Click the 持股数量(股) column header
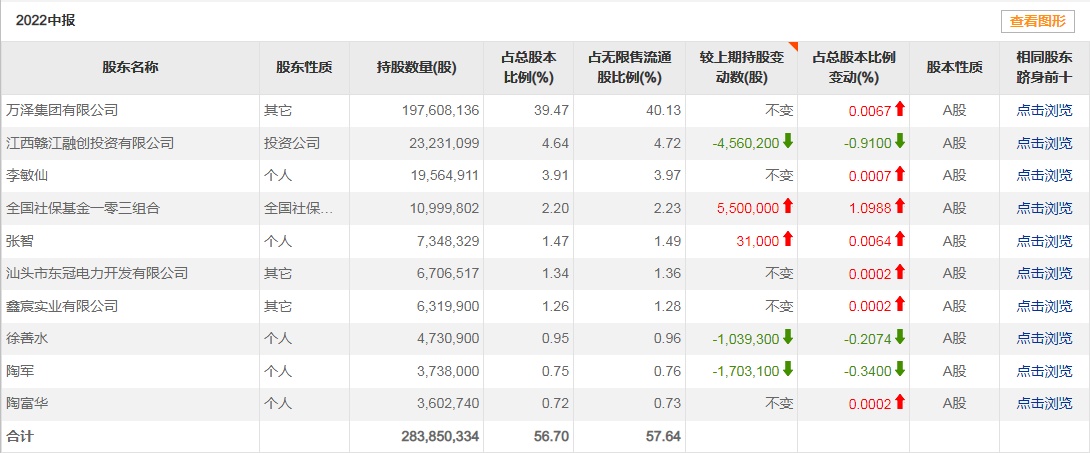This screenshot has width=1090, height=453. click(416, 68)
